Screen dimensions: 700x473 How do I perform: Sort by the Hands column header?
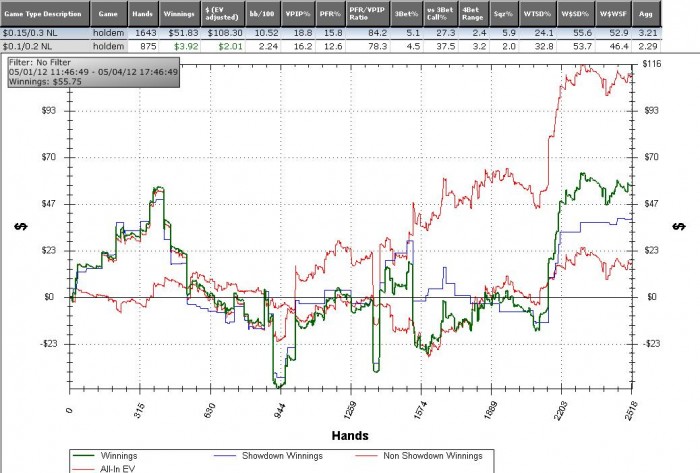[143, 14]
